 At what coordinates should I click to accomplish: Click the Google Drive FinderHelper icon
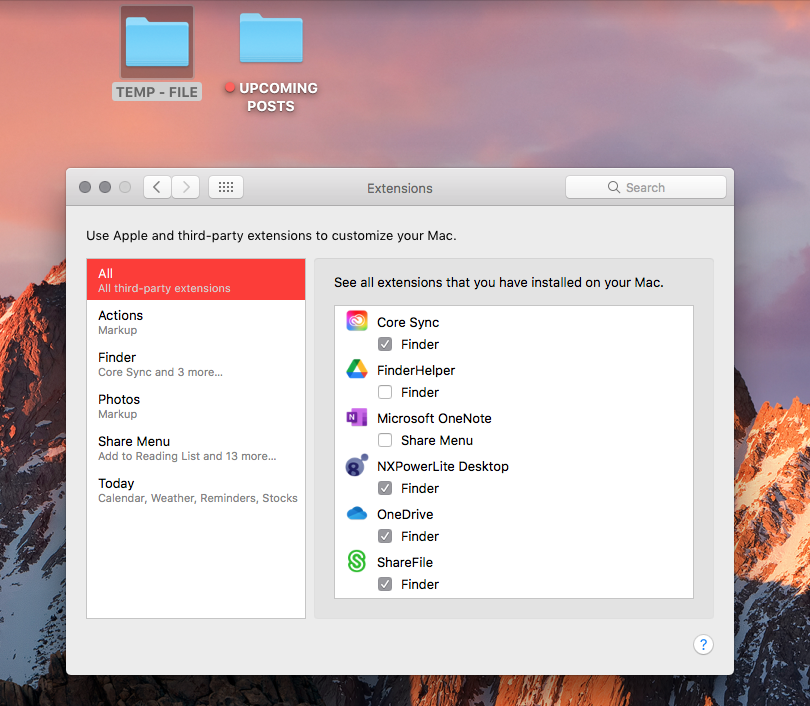356,369
